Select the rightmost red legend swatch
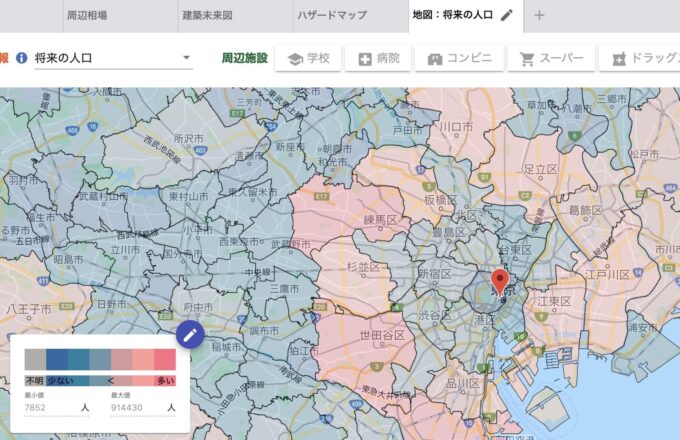The image size is (680, 440). tap(165, 360)
